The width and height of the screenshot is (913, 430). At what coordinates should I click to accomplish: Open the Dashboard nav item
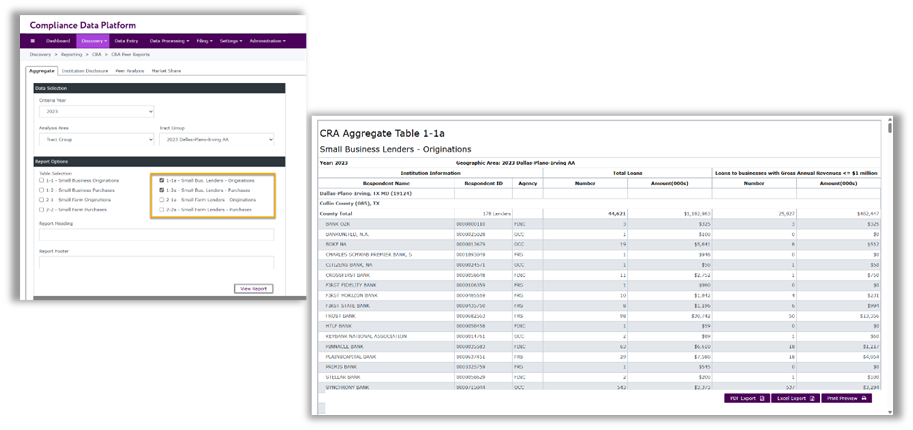point(58,41)
